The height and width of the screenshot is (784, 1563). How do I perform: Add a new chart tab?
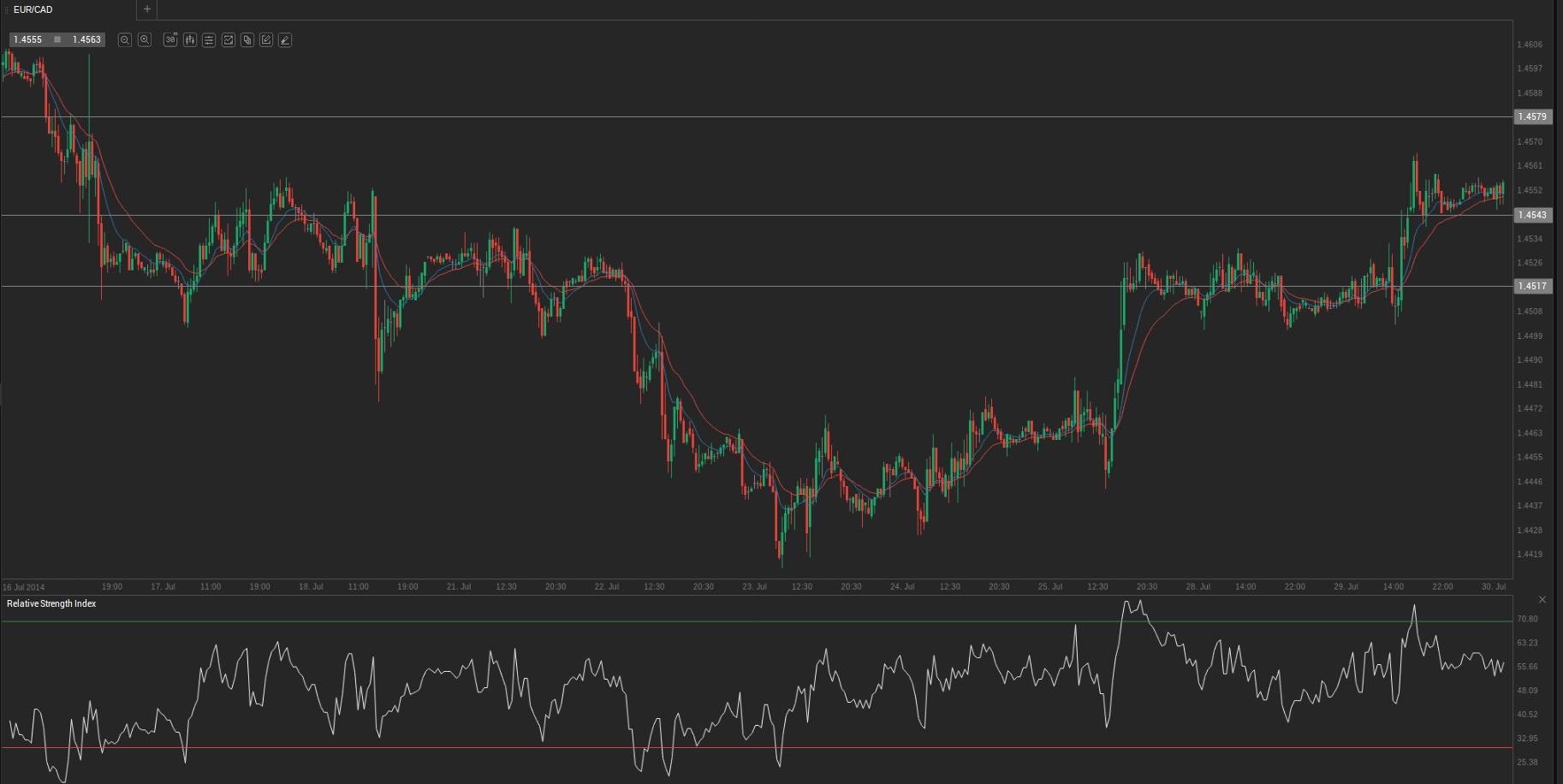[x=147, y=9]
